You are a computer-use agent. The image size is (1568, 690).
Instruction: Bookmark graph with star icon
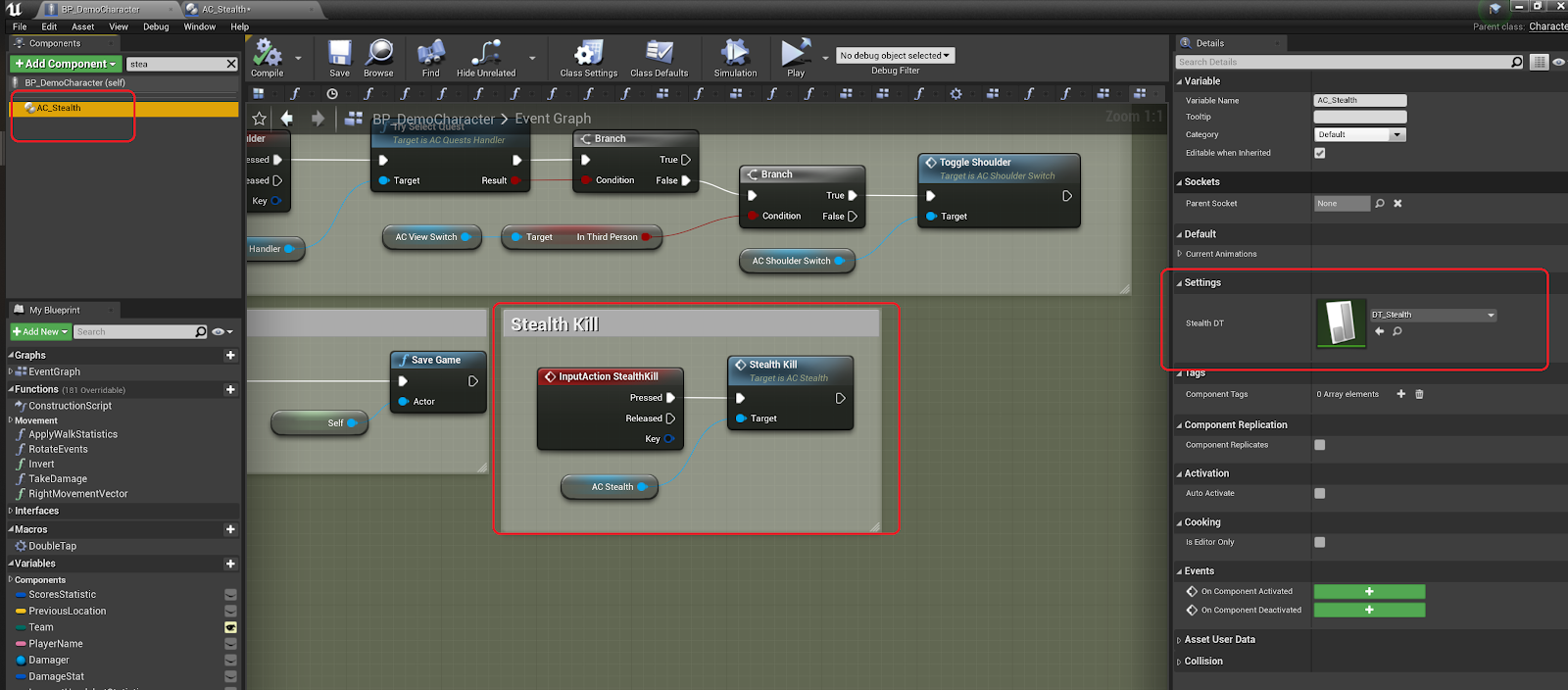259,119
